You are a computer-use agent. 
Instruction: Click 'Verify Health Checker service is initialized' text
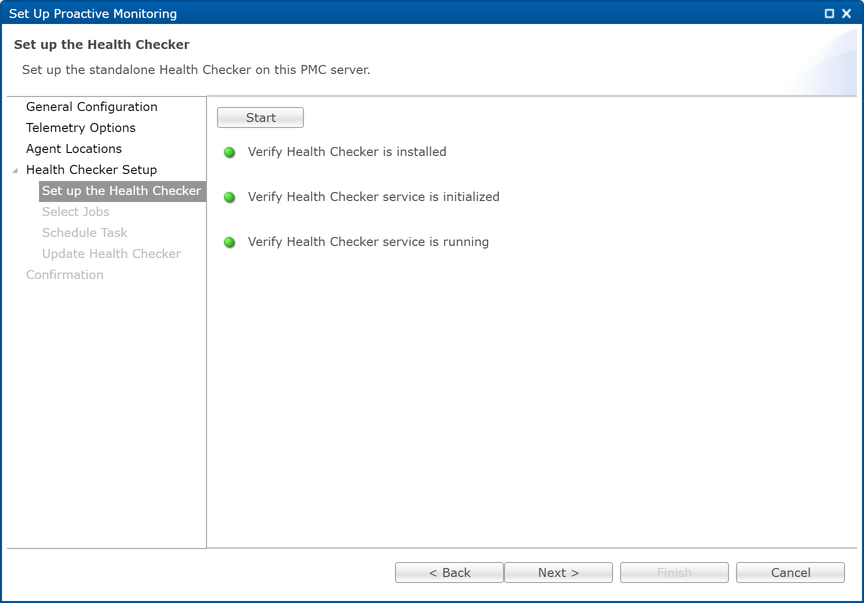pos(373,197)
